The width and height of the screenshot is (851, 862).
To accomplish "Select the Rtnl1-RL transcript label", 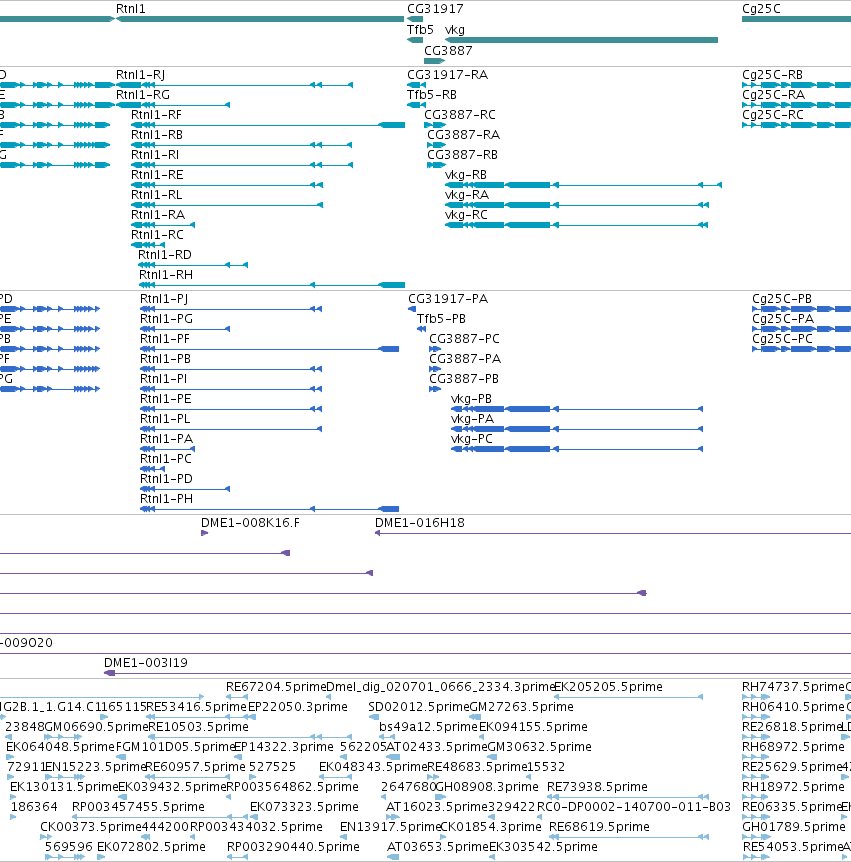I will click(x=156, y=195).
